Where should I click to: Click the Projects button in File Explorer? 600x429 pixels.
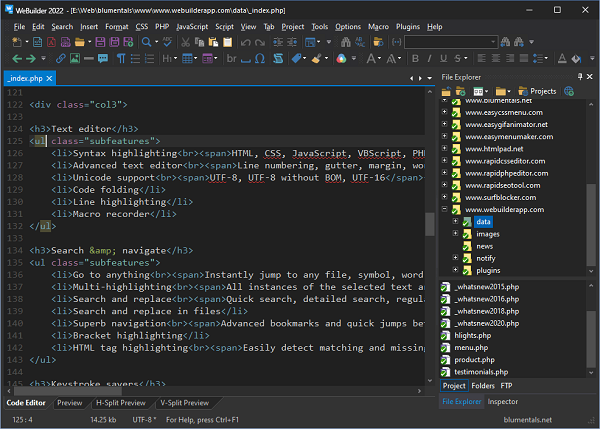pyautogui.click(x=537, y=91)
